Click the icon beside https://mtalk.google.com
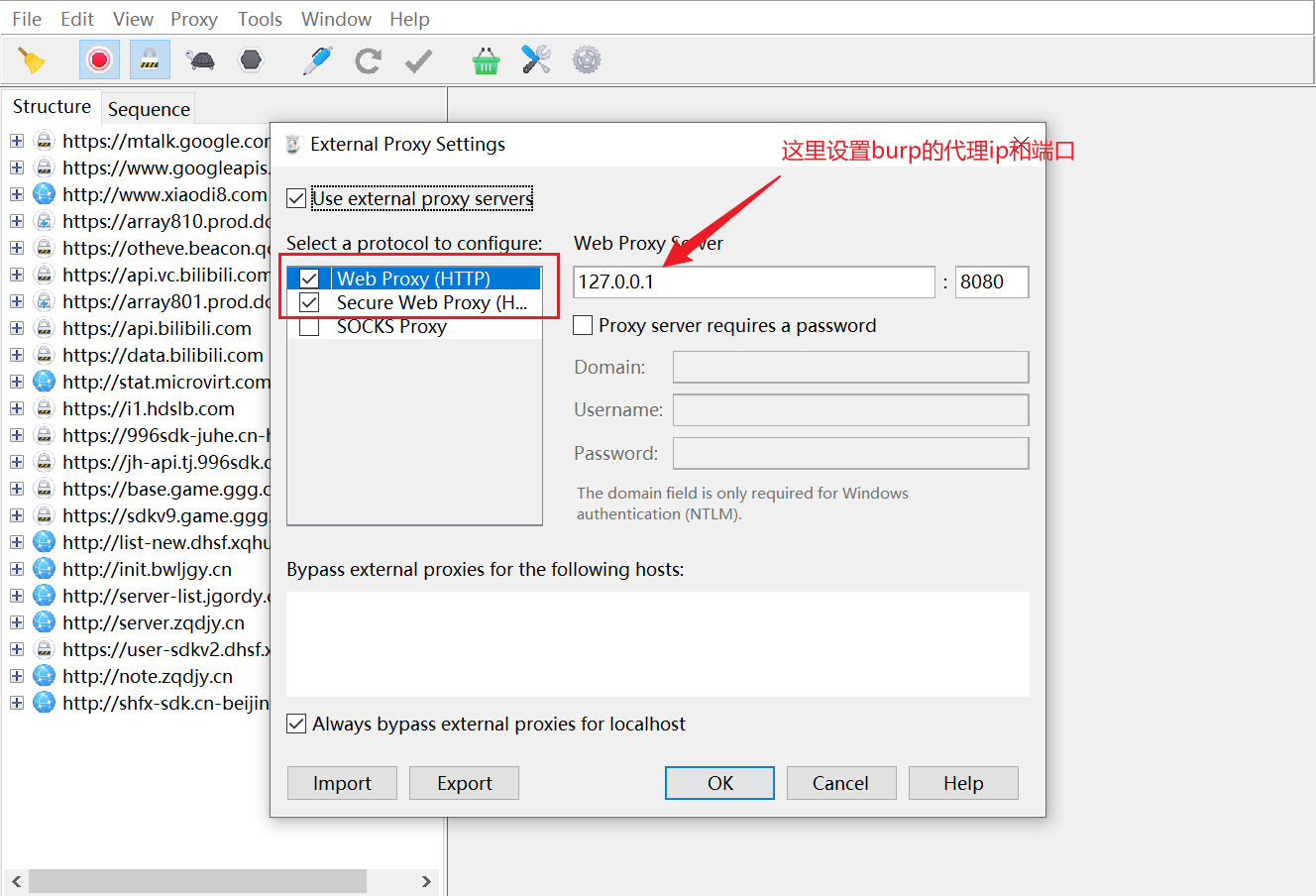 tap(44, 141)
